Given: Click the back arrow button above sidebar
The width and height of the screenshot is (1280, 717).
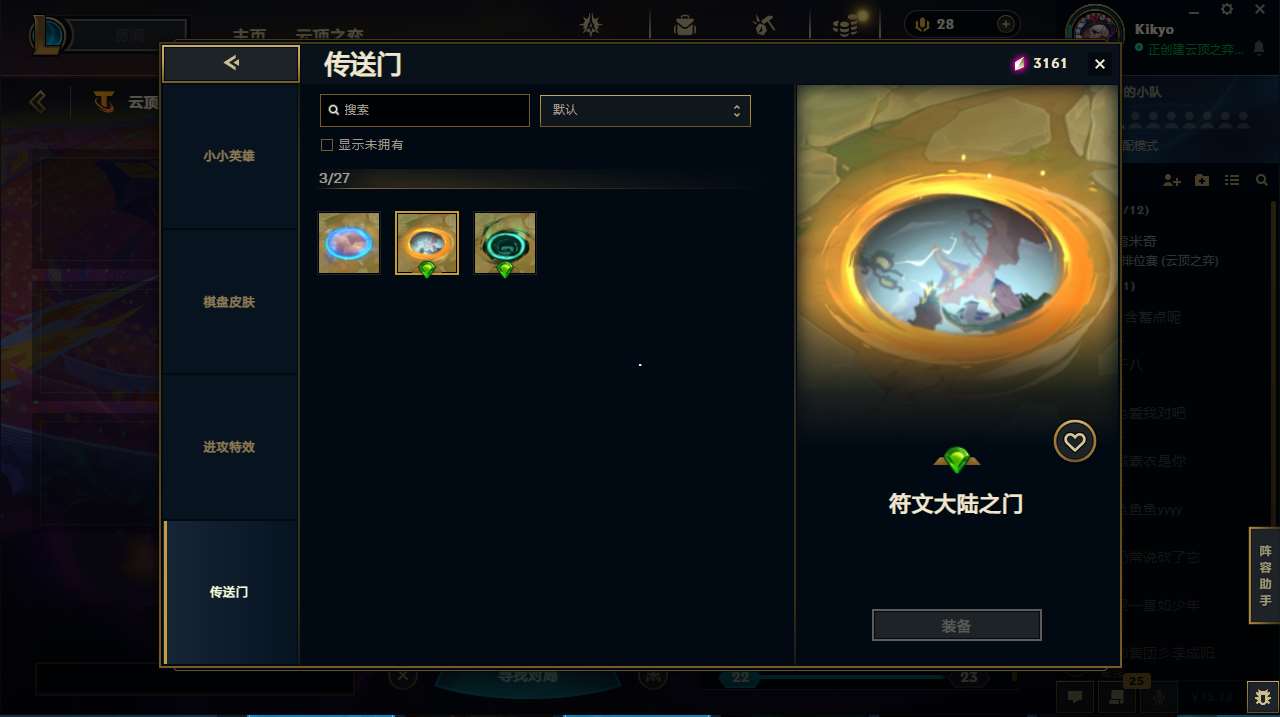Looking at the screenshot, I should click(231, 63).
